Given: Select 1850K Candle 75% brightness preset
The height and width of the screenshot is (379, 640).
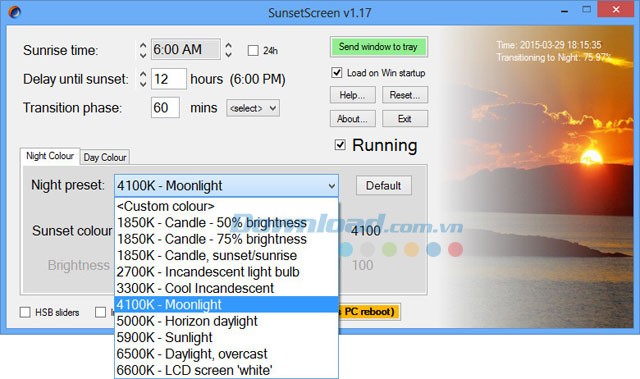Looking at the screenshot, I should [x=227, y=239].
